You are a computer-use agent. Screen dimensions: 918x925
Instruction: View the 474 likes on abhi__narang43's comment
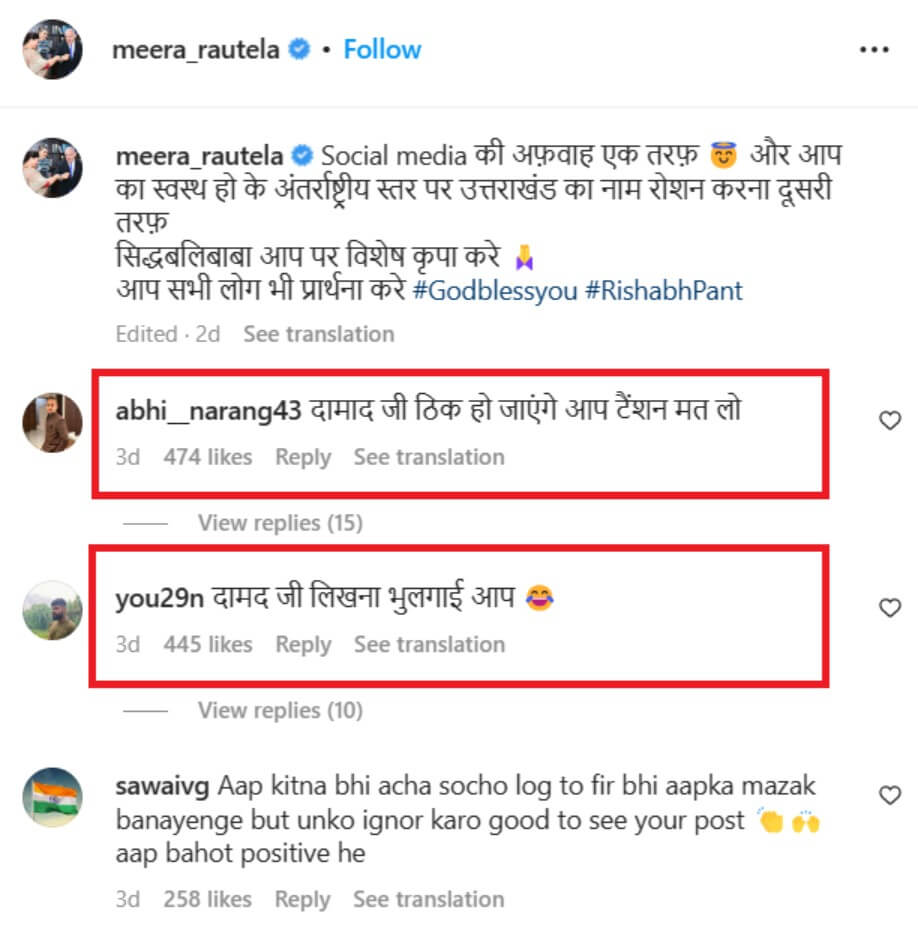(x=208, y=457)
